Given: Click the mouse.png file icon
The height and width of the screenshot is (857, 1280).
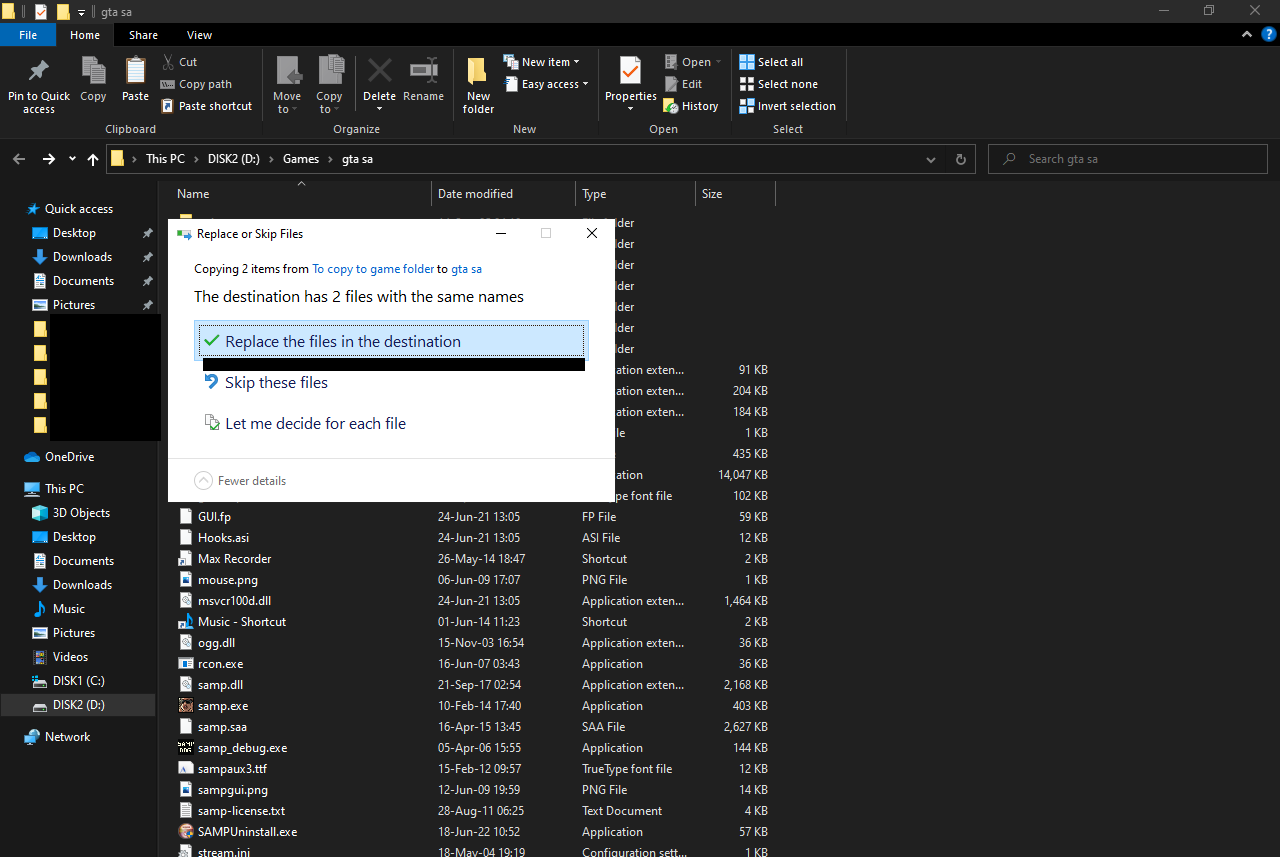Looking at the screenshot, I should click(x=186, y=580).
